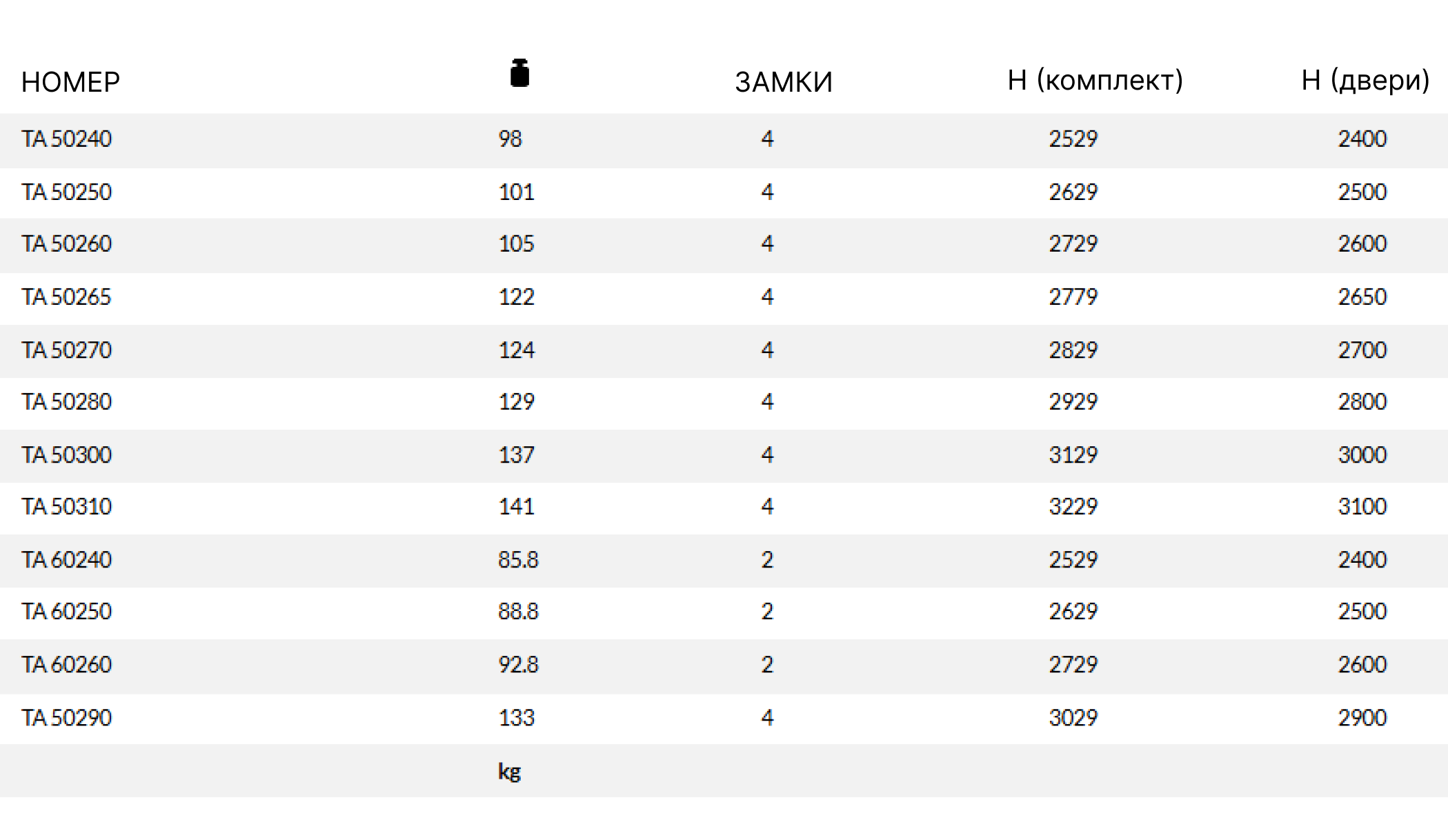Viewport: 1448px width, 840px height.
Task: Click the locks count in TA 60250 row
Action: tap(767, 611)
